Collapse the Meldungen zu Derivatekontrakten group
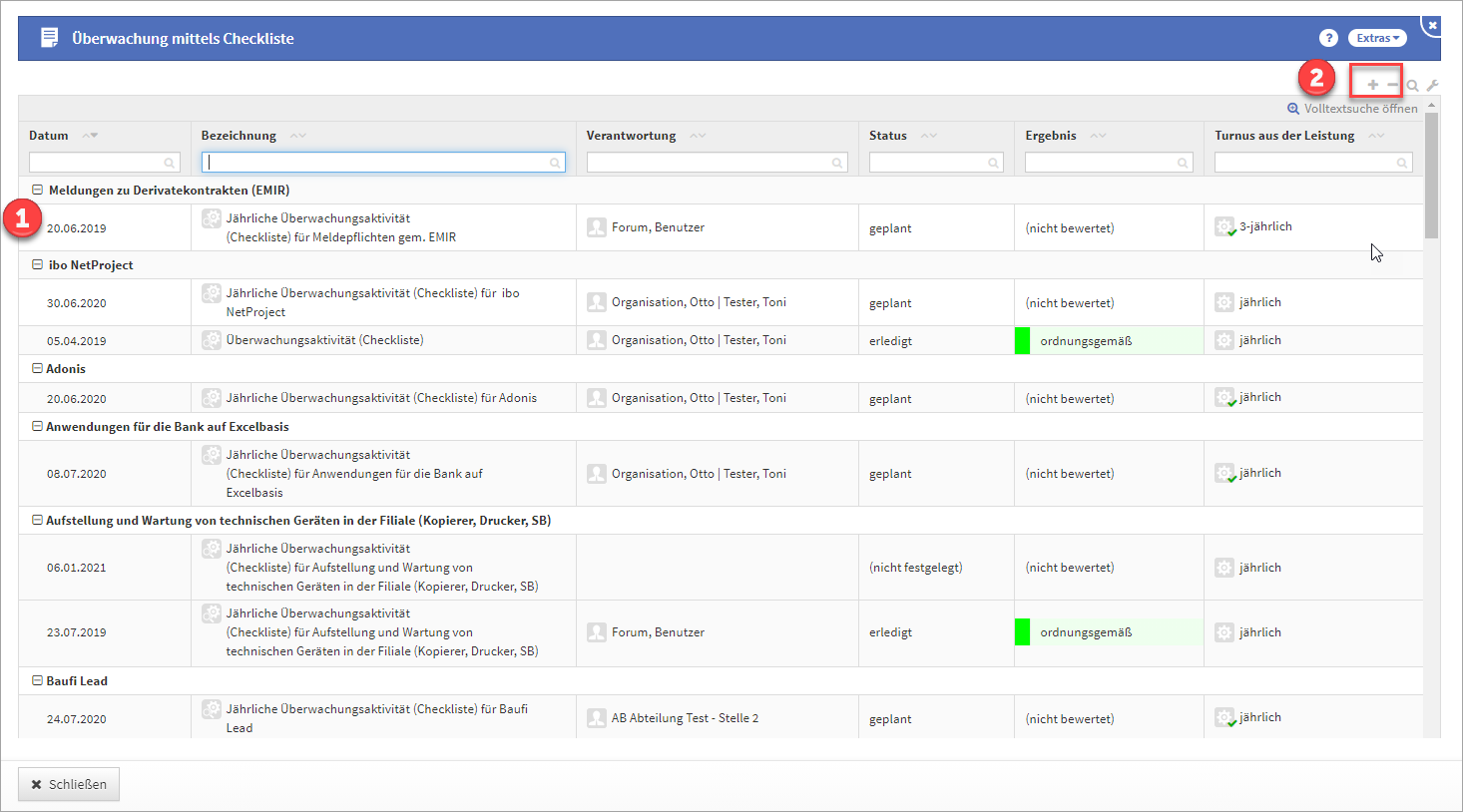 click(x=37, y=190)
